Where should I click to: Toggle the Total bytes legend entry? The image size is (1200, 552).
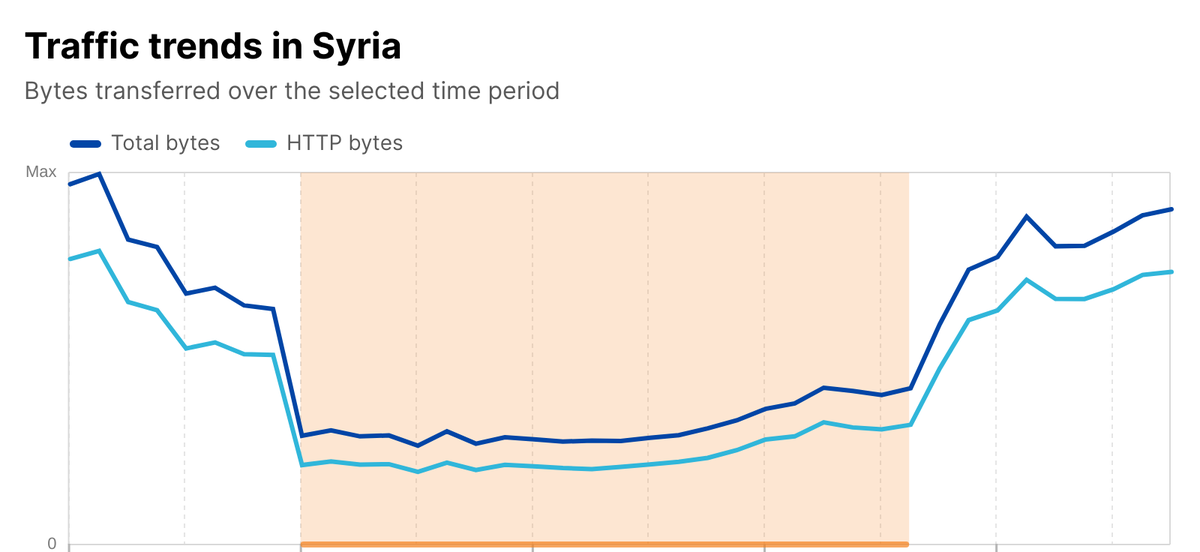pyautogui.click(x=165, y=143)
